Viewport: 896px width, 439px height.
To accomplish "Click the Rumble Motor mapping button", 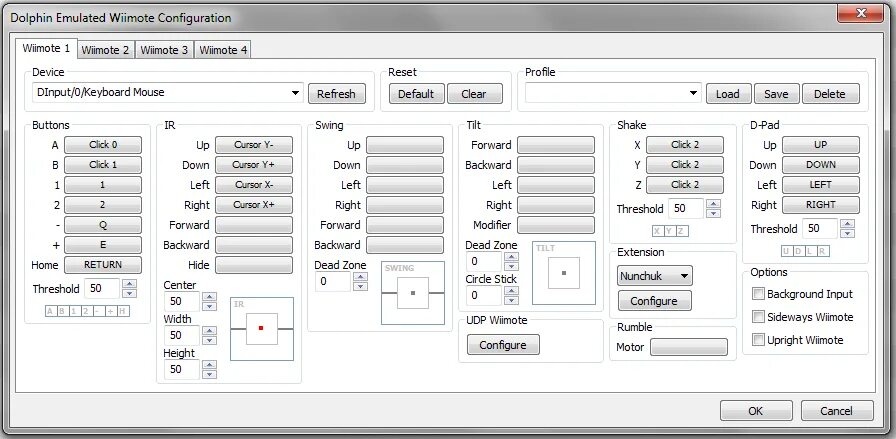I will click(689, 347).
